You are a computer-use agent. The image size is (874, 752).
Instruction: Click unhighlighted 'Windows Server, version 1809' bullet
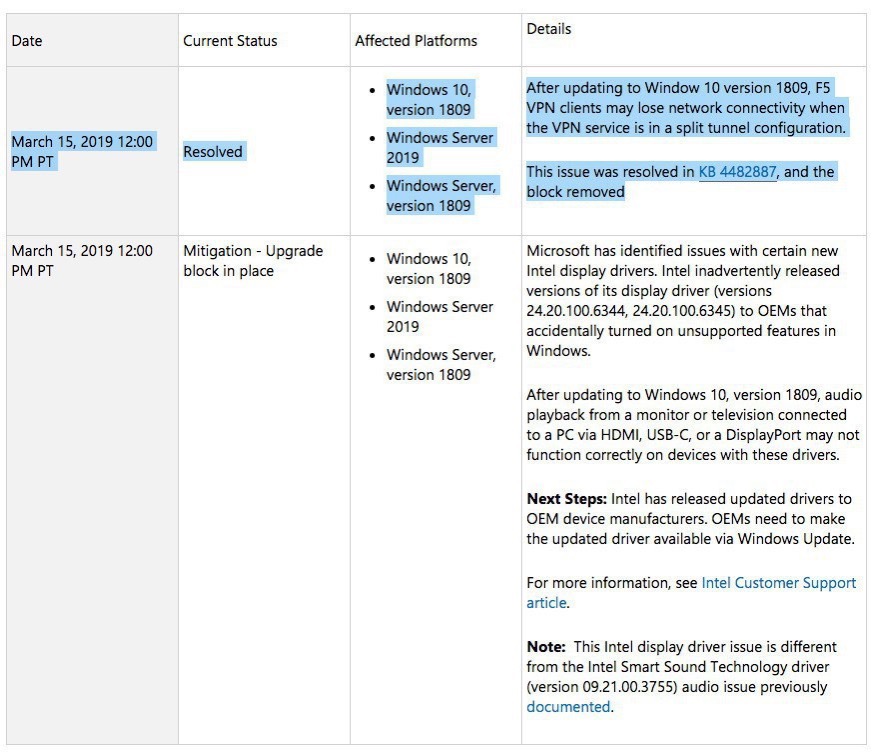click(441, 364)
